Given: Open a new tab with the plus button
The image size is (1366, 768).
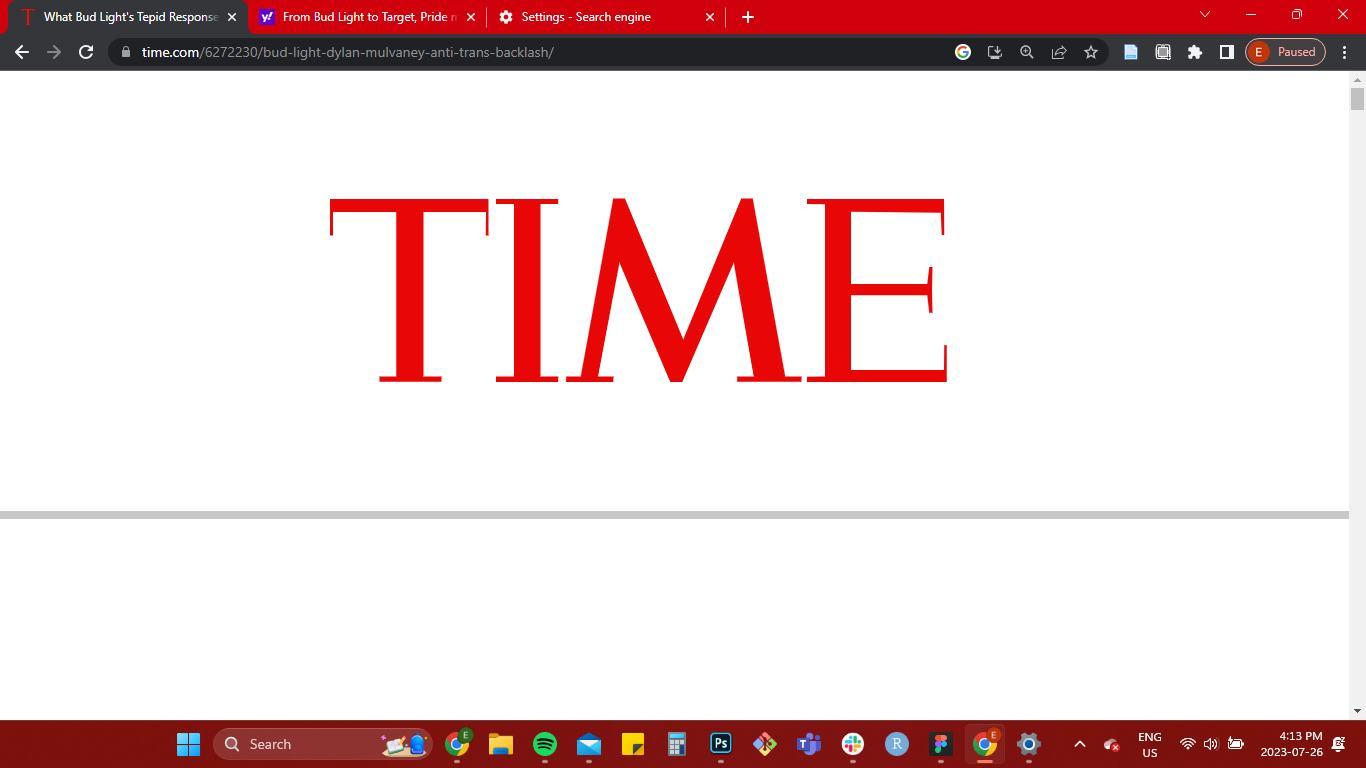Looking at the screenshot, I should point(748,17).
